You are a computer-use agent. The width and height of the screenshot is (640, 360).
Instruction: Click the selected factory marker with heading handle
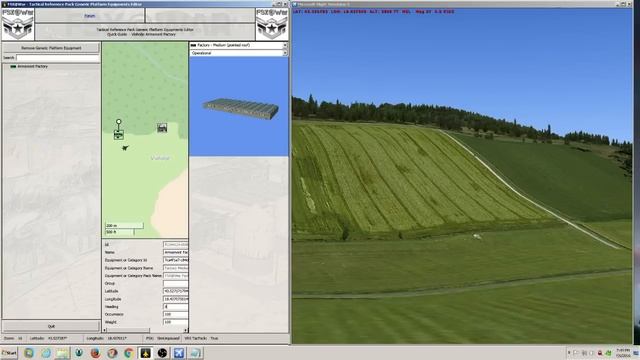click(118, 134)
